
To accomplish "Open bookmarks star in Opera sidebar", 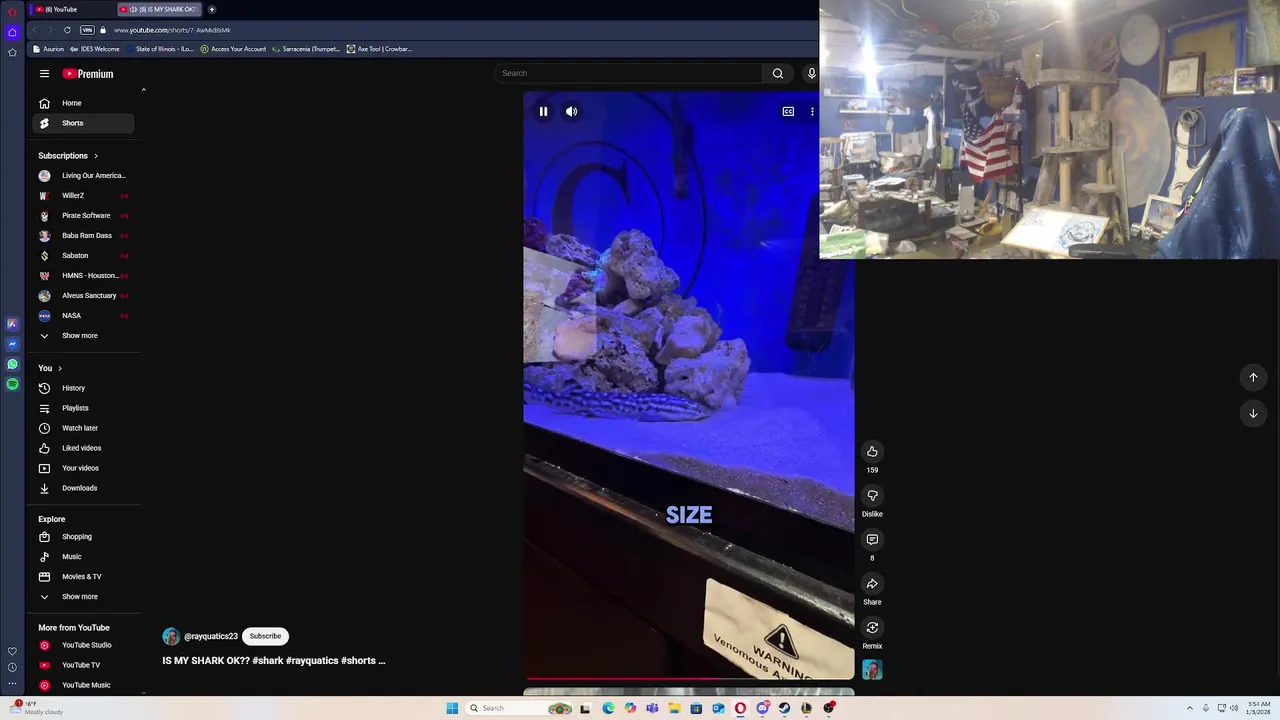I will (12, 52).
